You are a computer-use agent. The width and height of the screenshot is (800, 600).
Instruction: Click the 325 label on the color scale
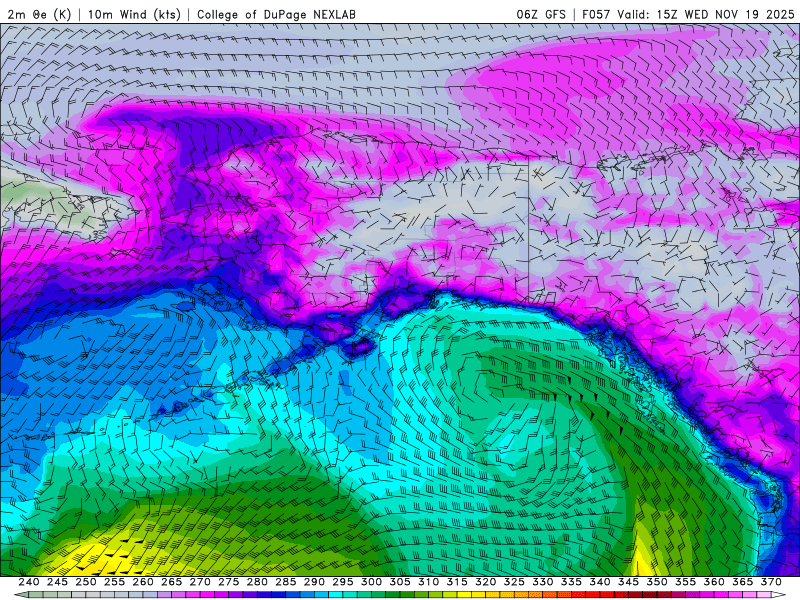tap(514, 582)
